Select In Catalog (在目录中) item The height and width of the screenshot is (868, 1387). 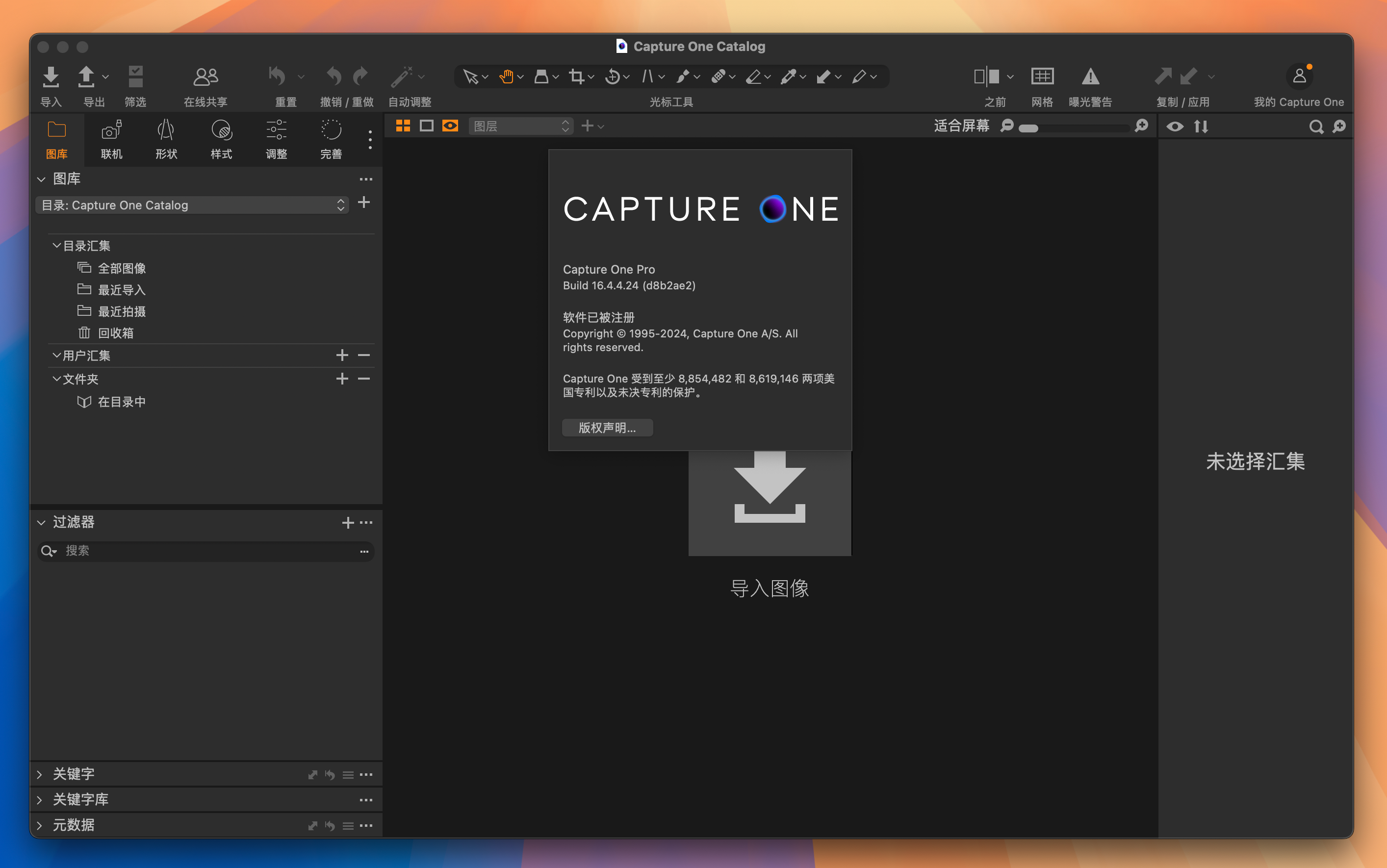[x=122, y=402]
